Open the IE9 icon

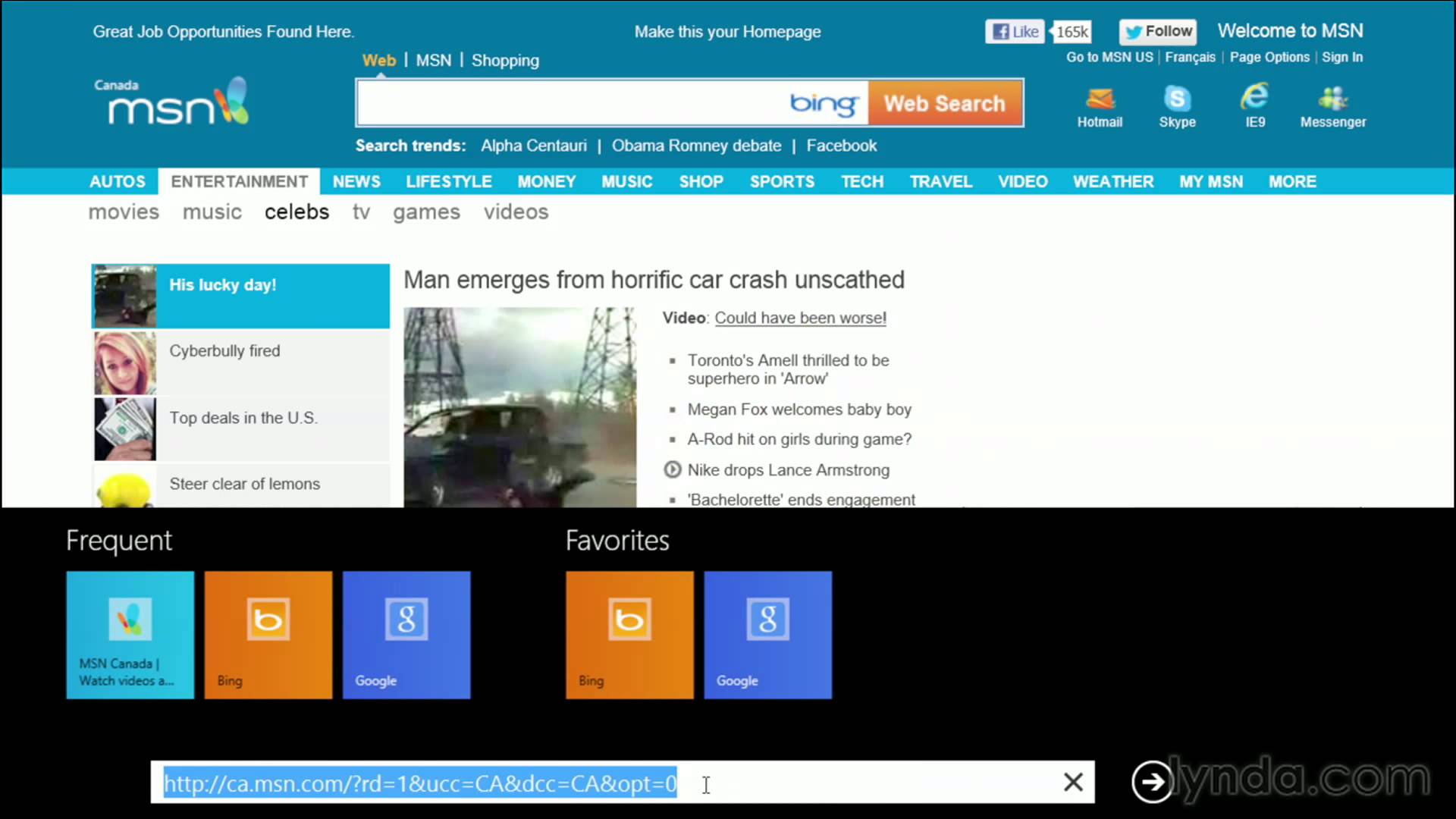tap(1255, 107)
